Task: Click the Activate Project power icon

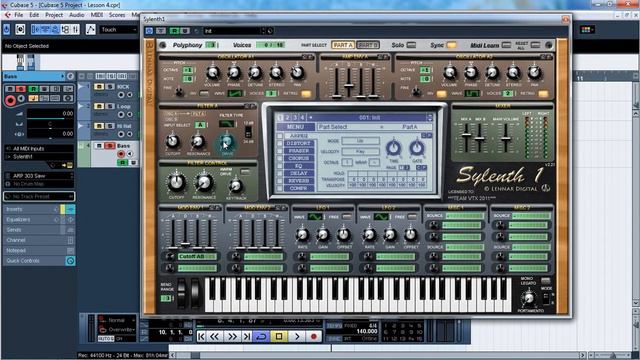Action: [x=7, y=29]
